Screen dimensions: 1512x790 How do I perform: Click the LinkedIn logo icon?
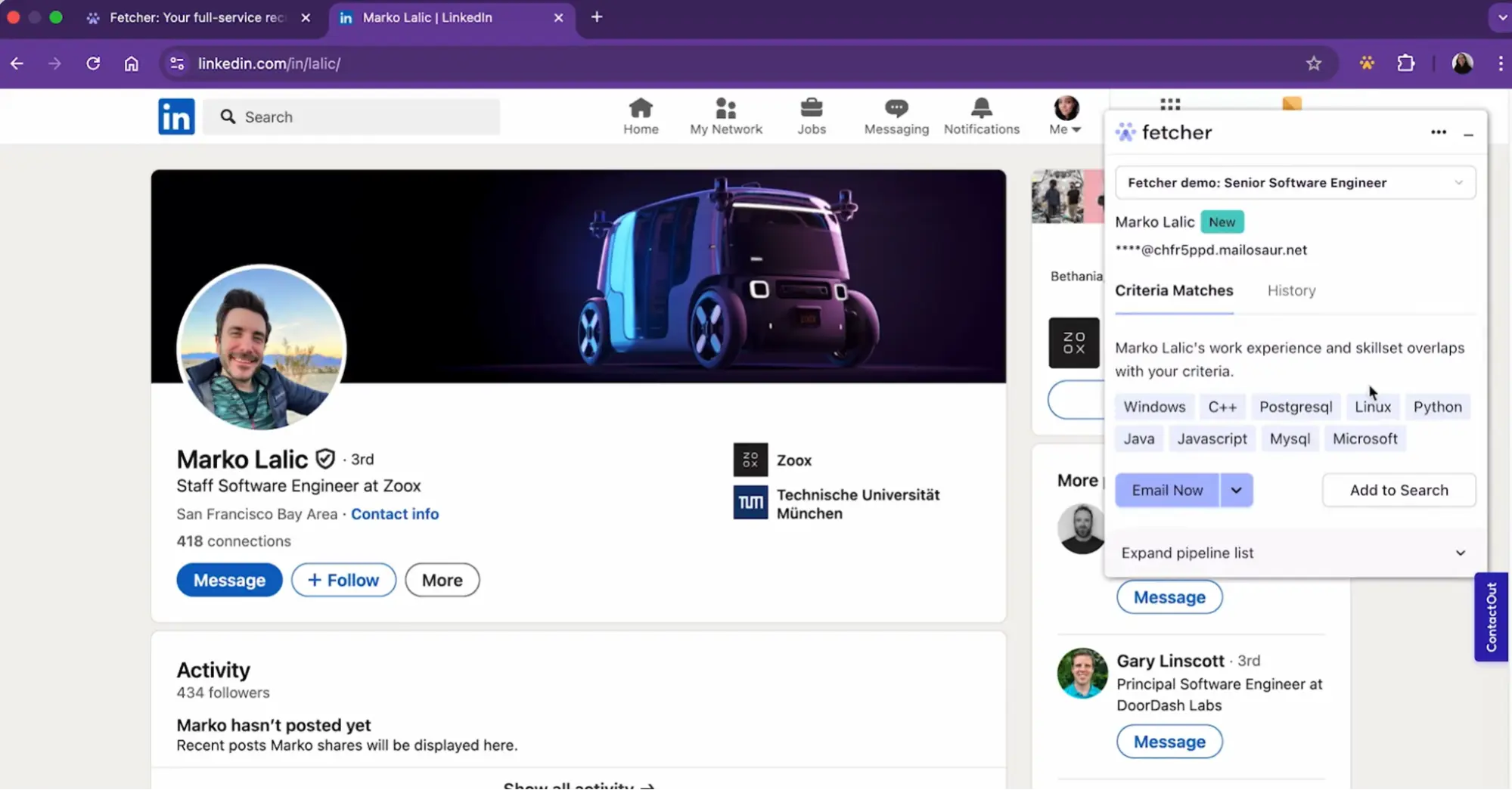tap(176, 116)
